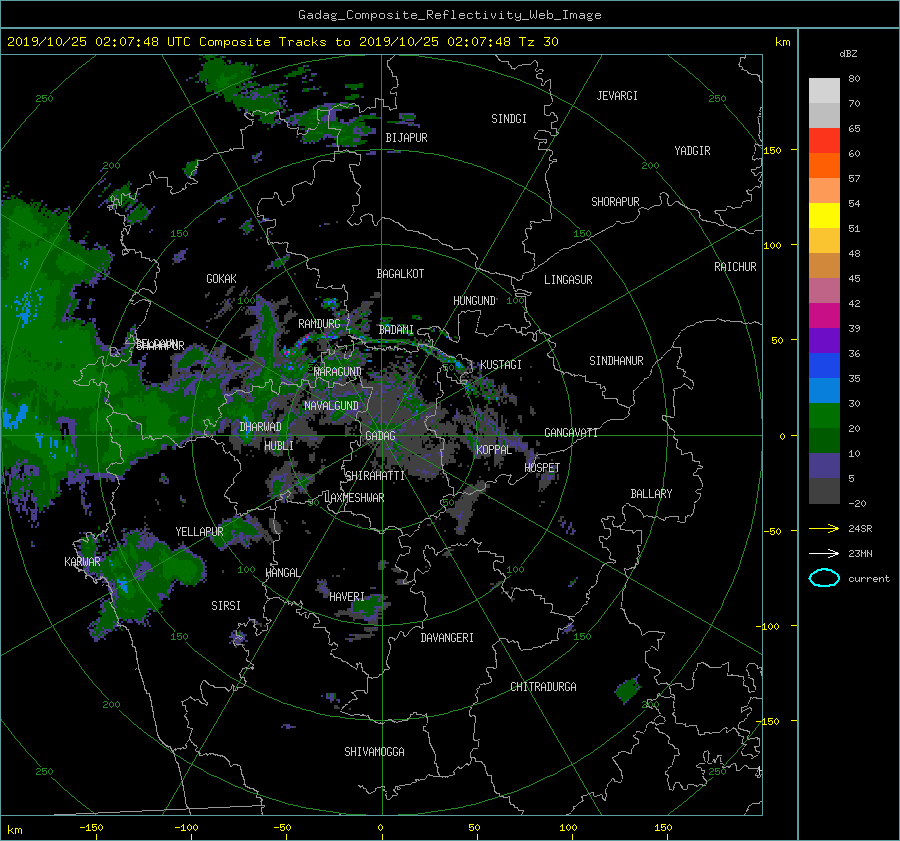Click the LINGASUR city label
The height and width of the screenshot is (841, 900).
coord(568,280)
